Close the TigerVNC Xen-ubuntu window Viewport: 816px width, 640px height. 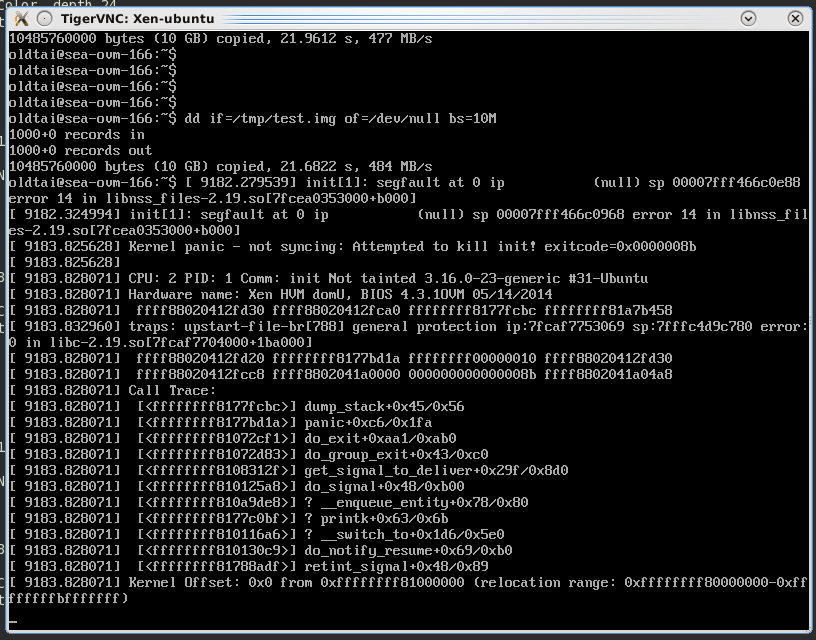click(x=795, y=18)
